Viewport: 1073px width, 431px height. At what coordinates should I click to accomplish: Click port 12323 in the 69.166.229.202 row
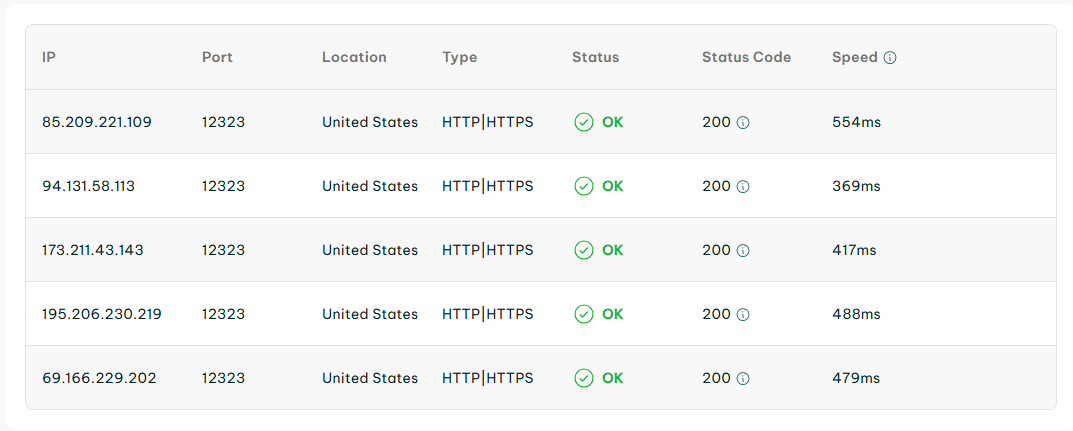pyautogui.click(x=223, y=378)
